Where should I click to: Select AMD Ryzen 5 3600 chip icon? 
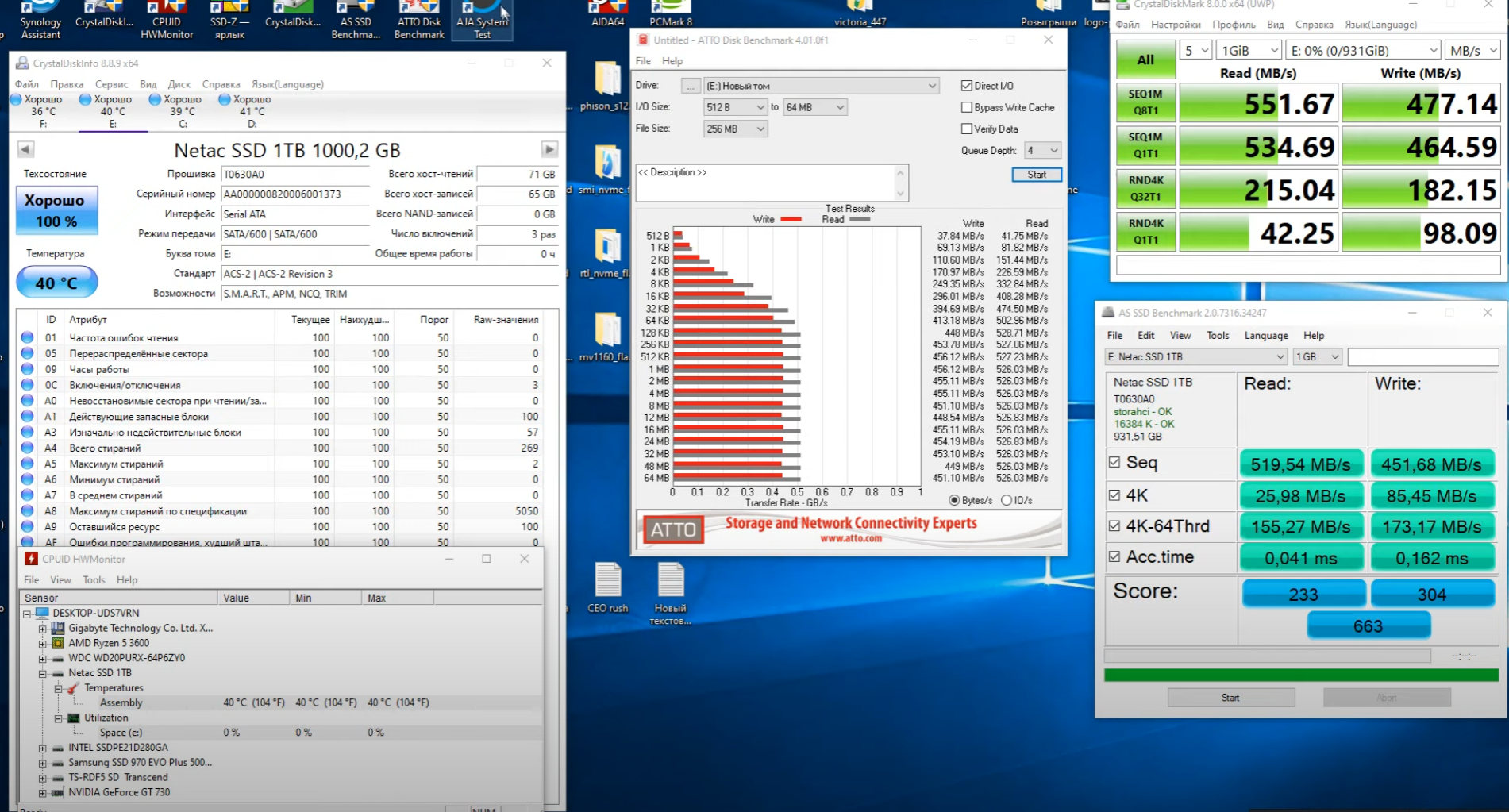[58, 643]
